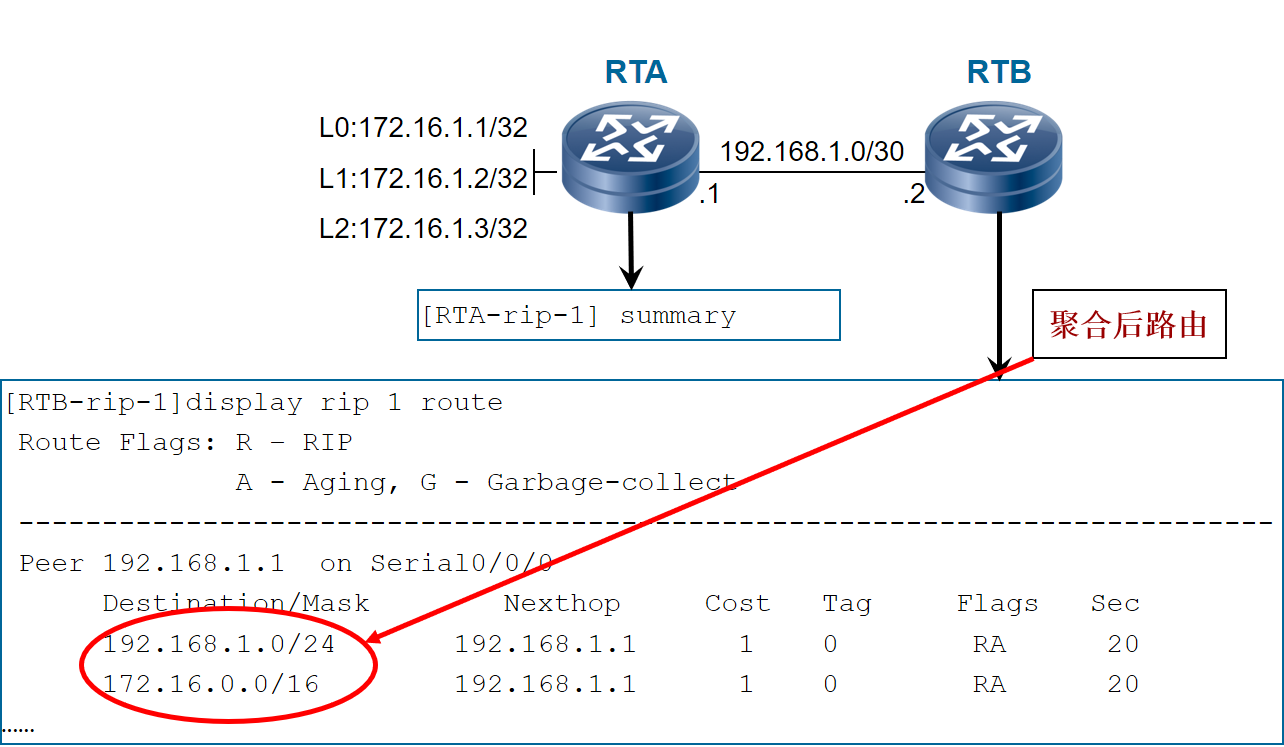Click the 192.168.1.0/24 destination entry

tap(219, 644)
